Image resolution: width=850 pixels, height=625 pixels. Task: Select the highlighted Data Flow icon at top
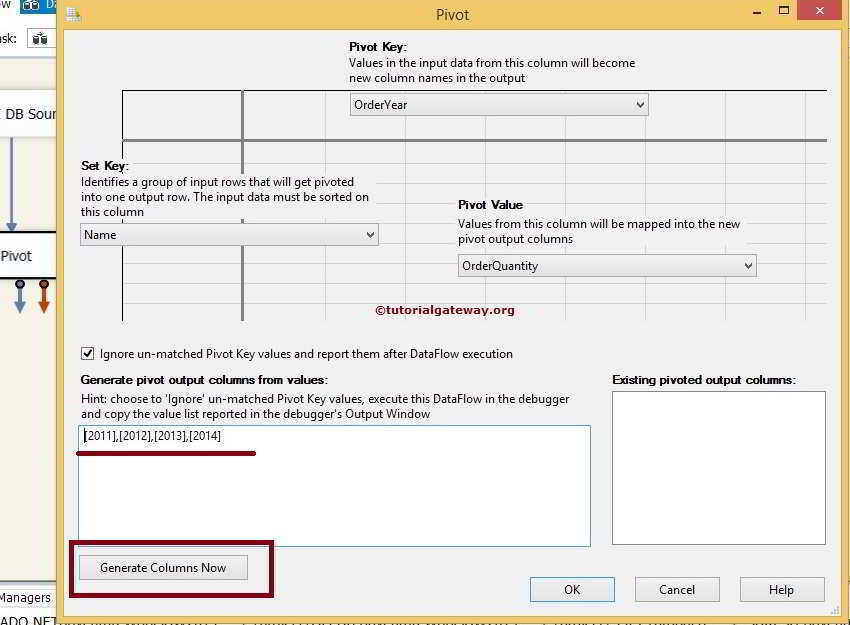[x=31, y=6]
